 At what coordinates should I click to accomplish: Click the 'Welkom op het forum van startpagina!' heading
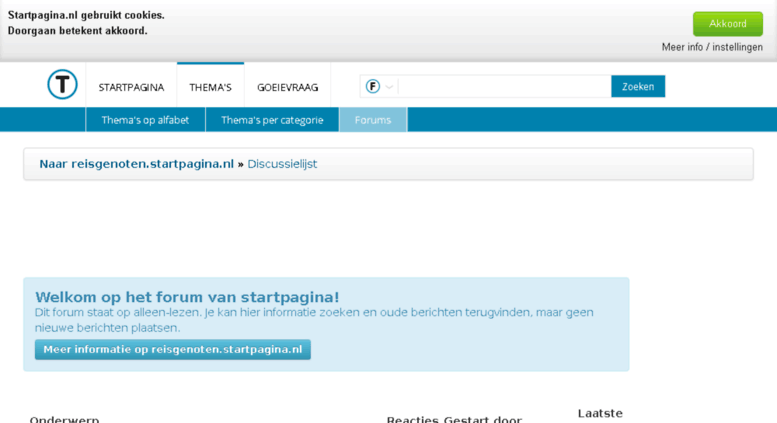[x=187, y=297]
